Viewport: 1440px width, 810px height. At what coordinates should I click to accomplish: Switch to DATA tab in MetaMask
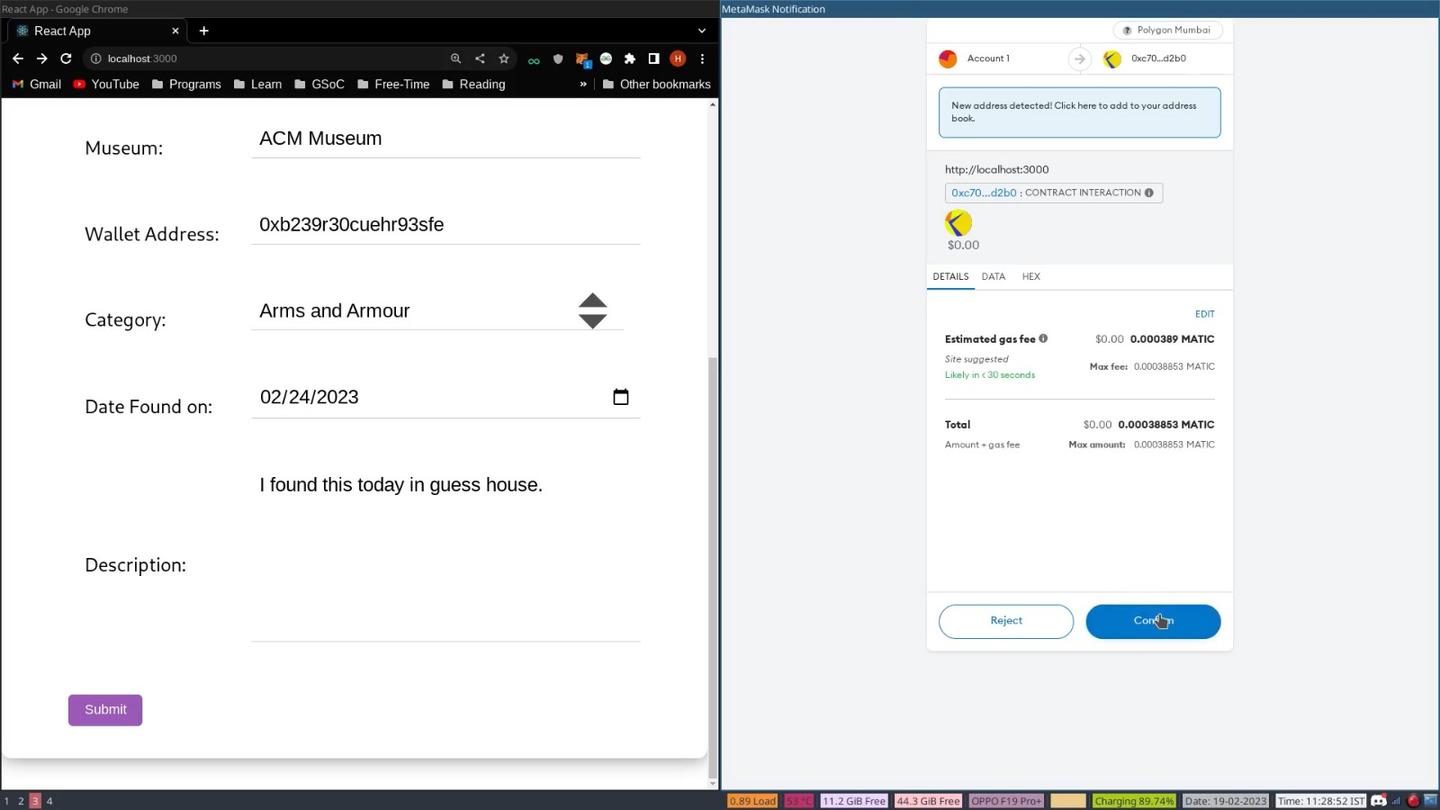(993, 277)
